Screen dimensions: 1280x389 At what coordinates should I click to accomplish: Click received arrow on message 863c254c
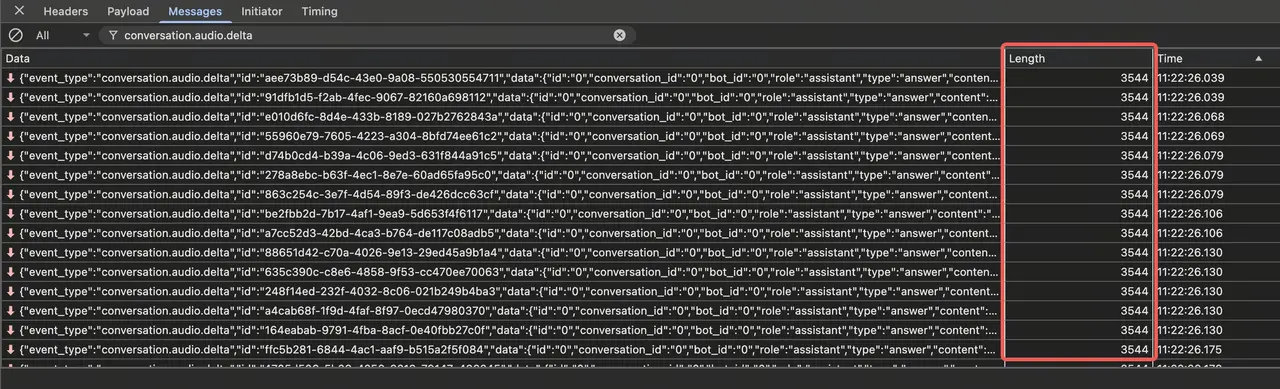click(x=10, y=194)
